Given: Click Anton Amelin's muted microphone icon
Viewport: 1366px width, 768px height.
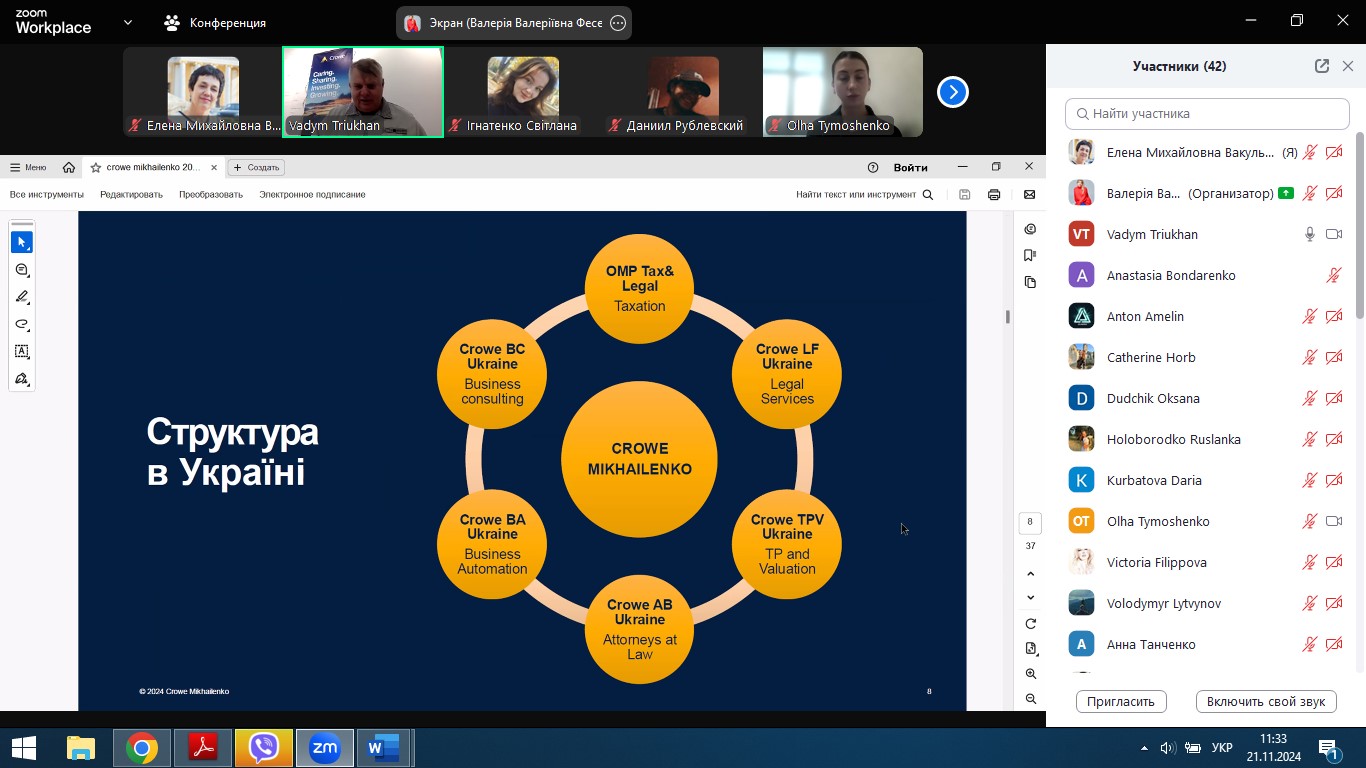Looking at the screenshot, I should point(1309,316).
